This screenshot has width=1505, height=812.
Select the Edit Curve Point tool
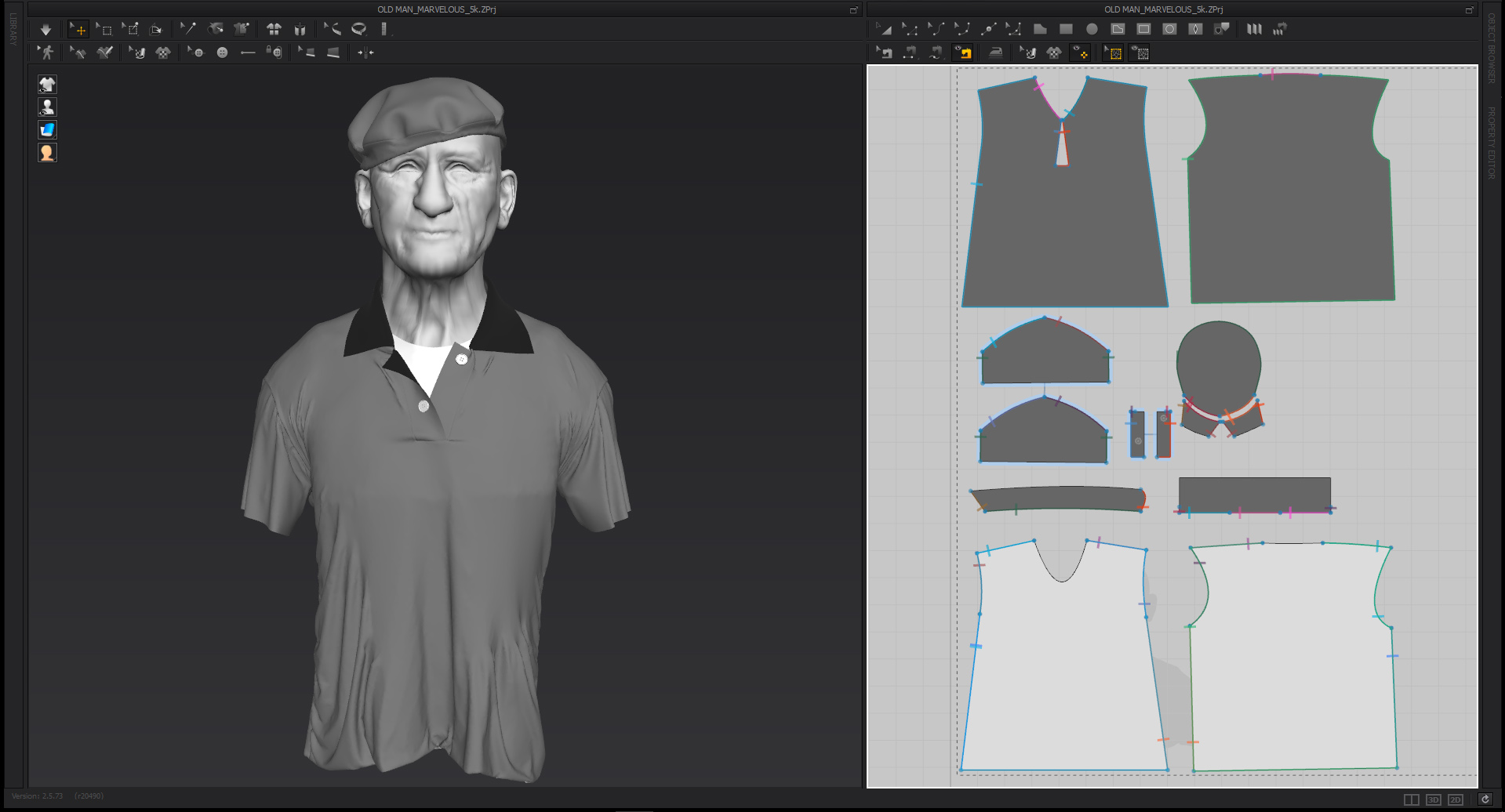pyautogui.click(x=962, y=29)
